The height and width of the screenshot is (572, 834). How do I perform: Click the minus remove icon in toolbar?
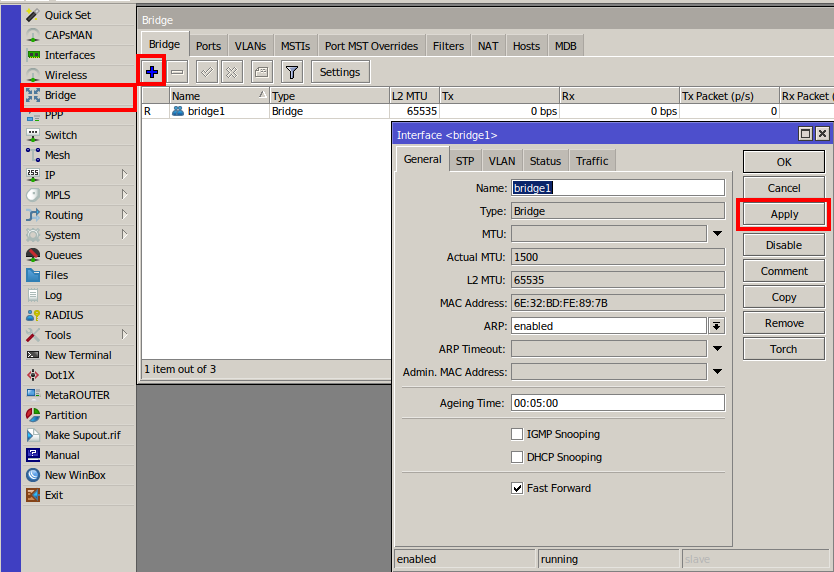tap(177, 72)
